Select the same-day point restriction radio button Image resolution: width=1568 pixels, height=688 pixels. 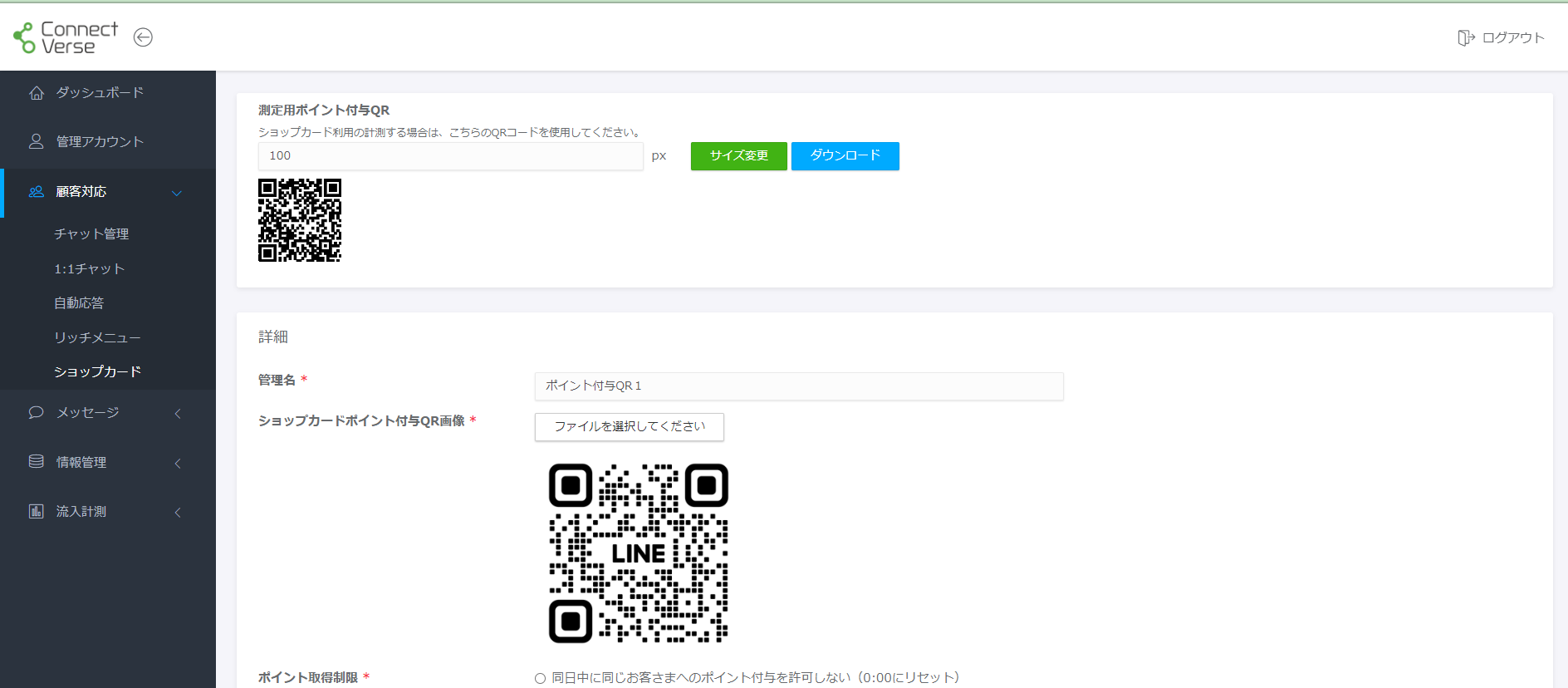(540, 678)
